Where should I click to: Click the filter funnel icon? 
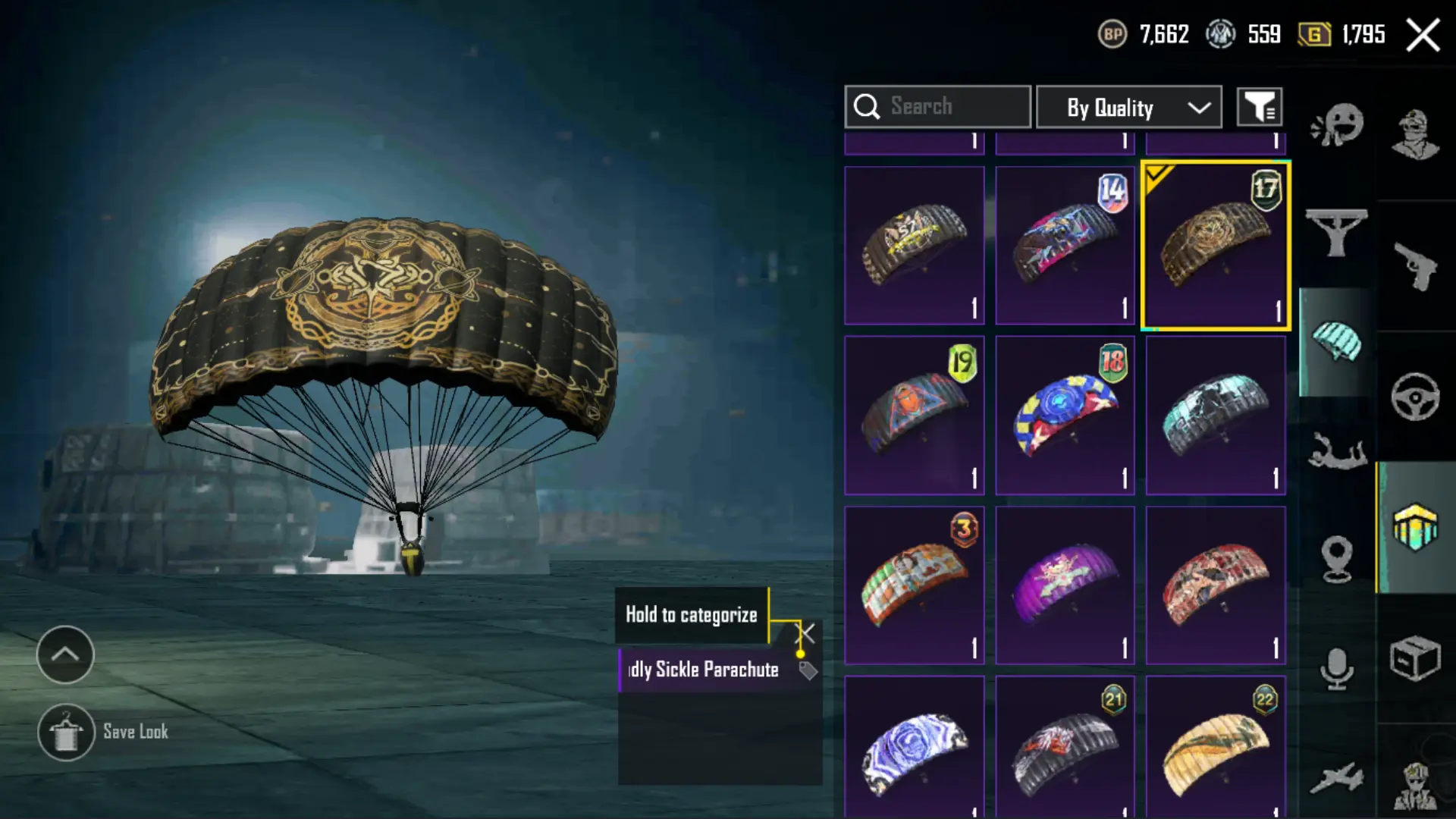pyautogui.click(x=1260, y=107)
